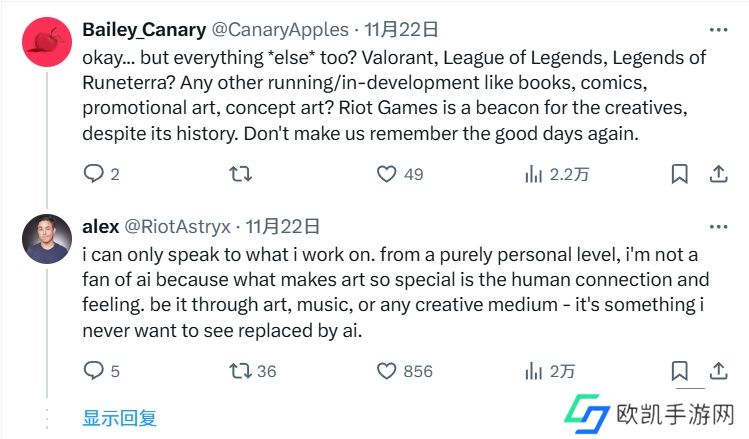The image size is (749, 439).
Task: Reply to alex's tweet
Action: click(93, 371)
